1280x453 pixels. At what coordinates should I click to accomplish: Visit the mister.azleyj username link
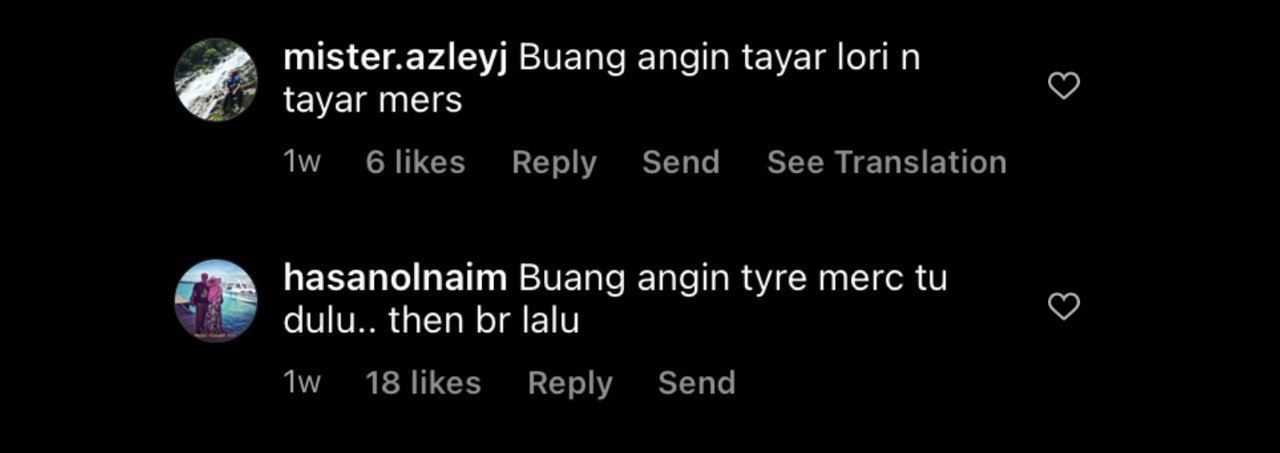[x=397, y=59]
